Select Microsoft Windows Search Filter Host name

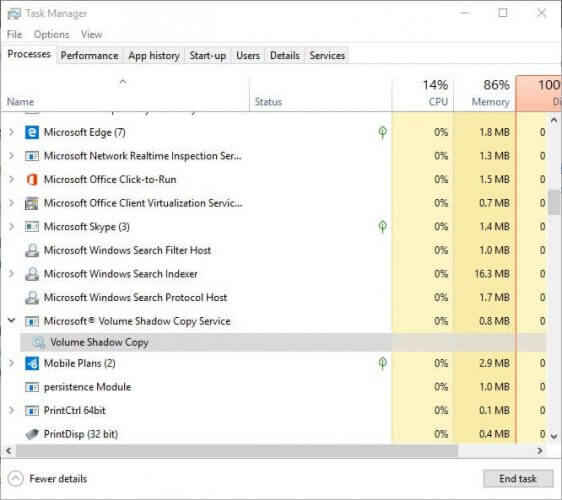point(128,250)
